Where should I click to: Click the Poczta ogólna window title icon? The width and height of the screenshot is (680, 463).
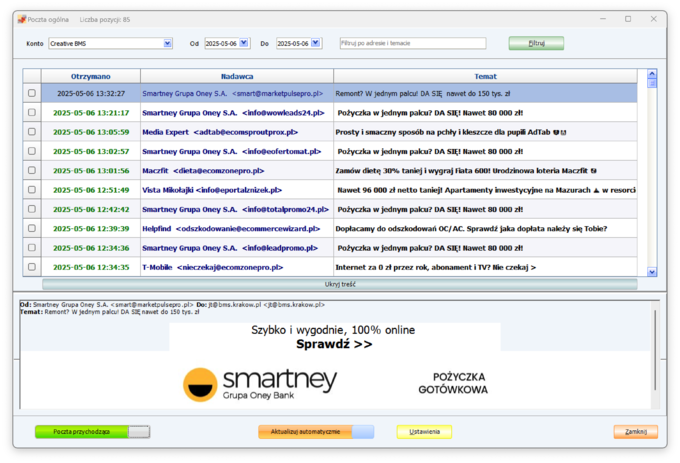tap(22, 19)
